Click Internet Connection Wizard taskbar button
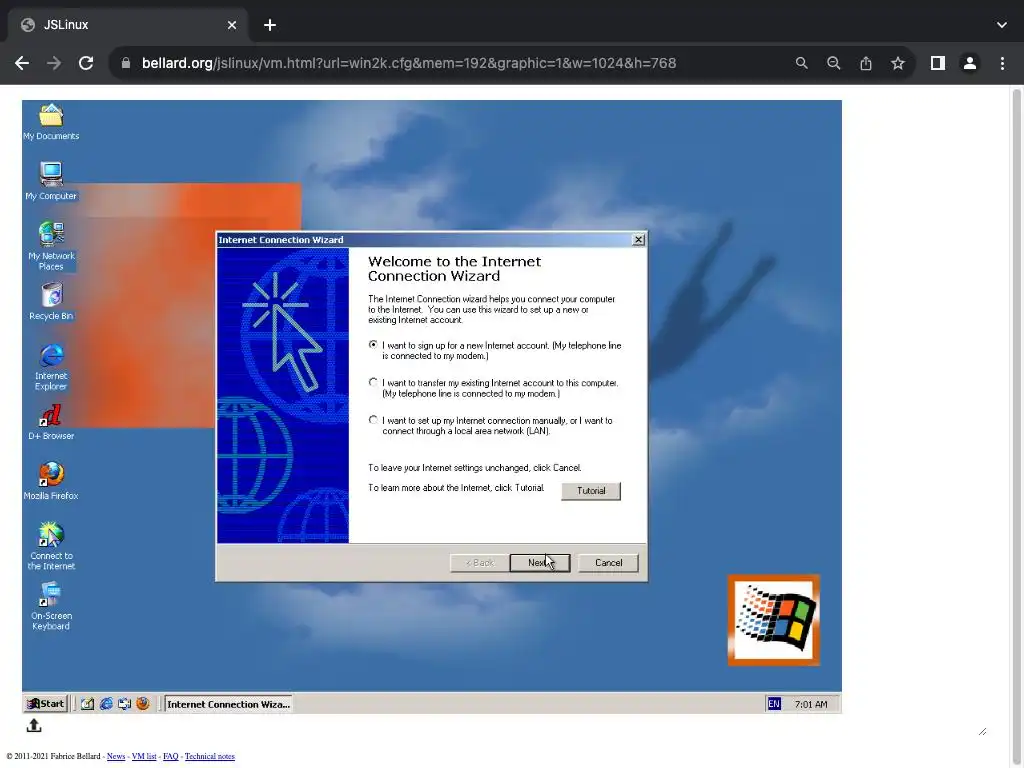This screenshot has height=768, width=1024. pyautogui.click(x=228, y=704)
